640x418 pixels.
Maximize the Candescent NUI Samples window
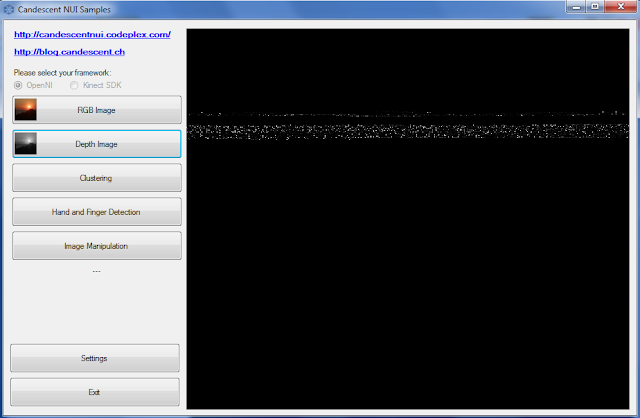click(595, 7)
